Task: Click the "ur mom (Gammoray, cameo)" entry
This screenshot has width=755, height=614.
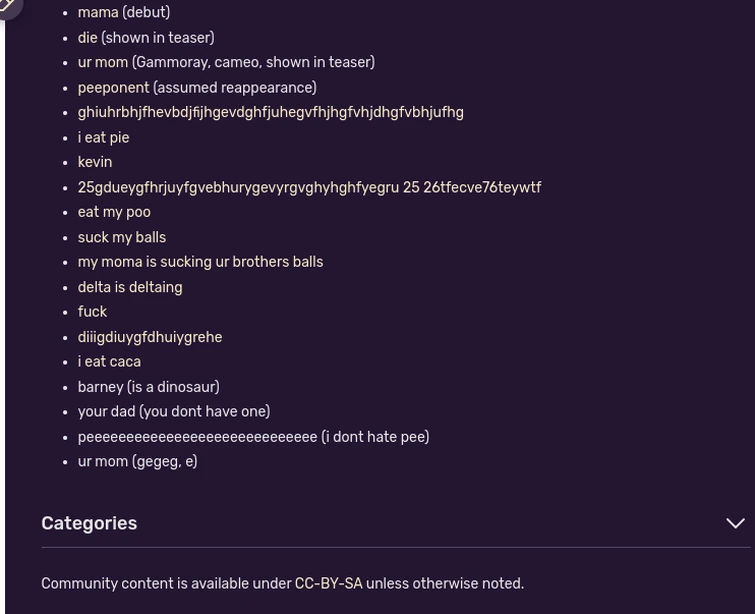Action: pyautogui.click(x=226, y=63)
